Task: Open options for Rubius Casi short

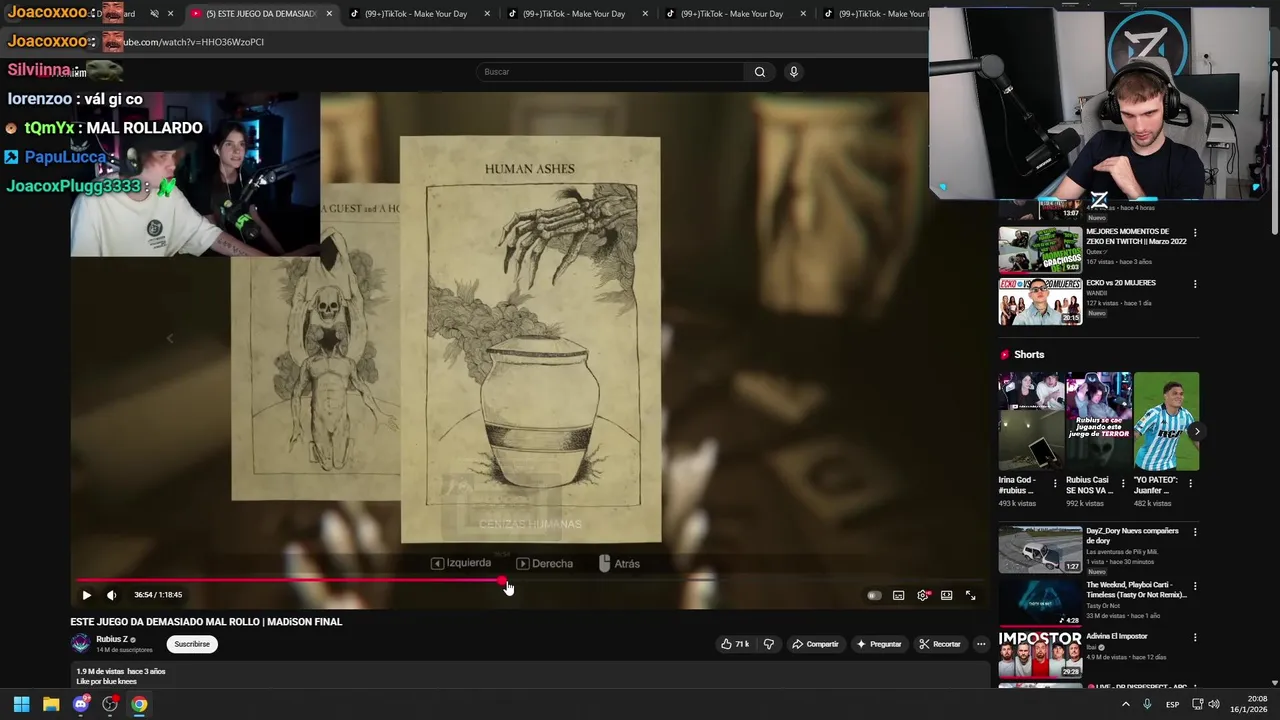Action: click(1122, 483)
